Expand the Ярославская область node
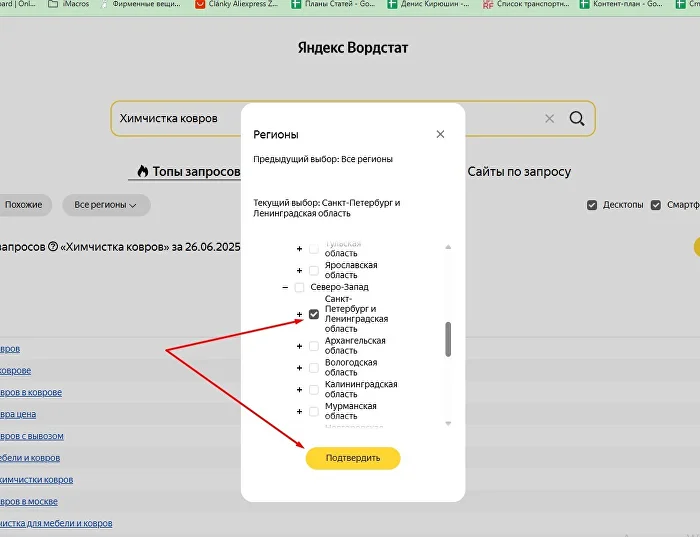The width and height of the screenshot is (700, 537). point(300,271)
